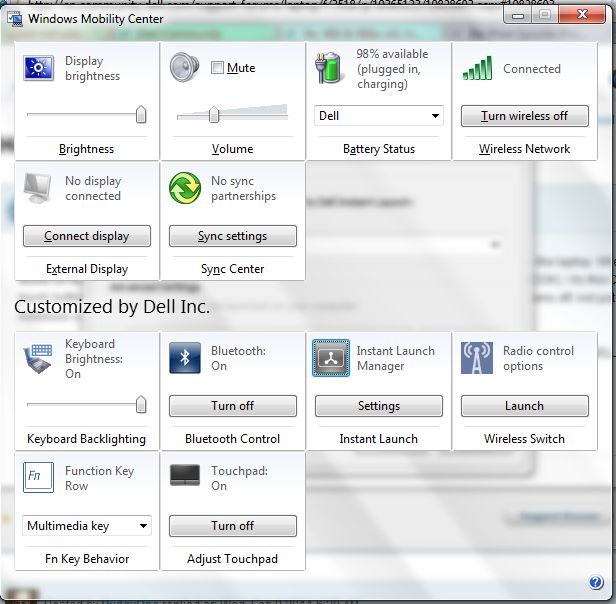Click the volume slider thumb
Screen dimensions: 616x604
[214, 114]
